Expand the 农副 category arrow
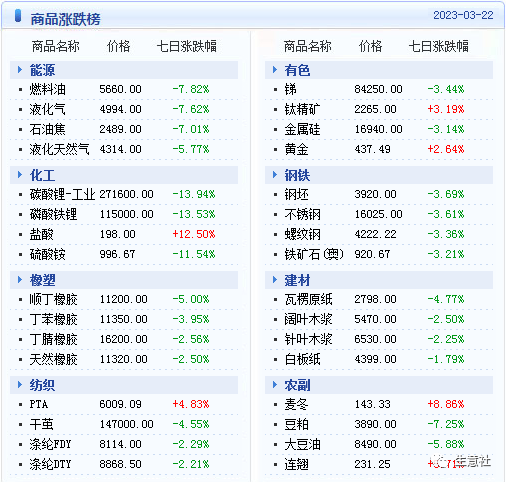The width and height of the screenshot is (506, 482). coord(275,385)
